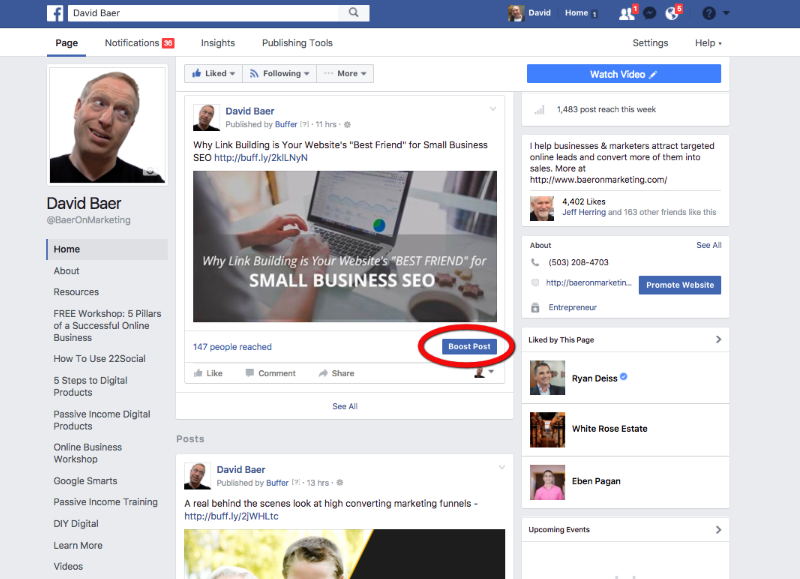
Task: Click the Facebook logo icon
Action: [x=57, y=13]
